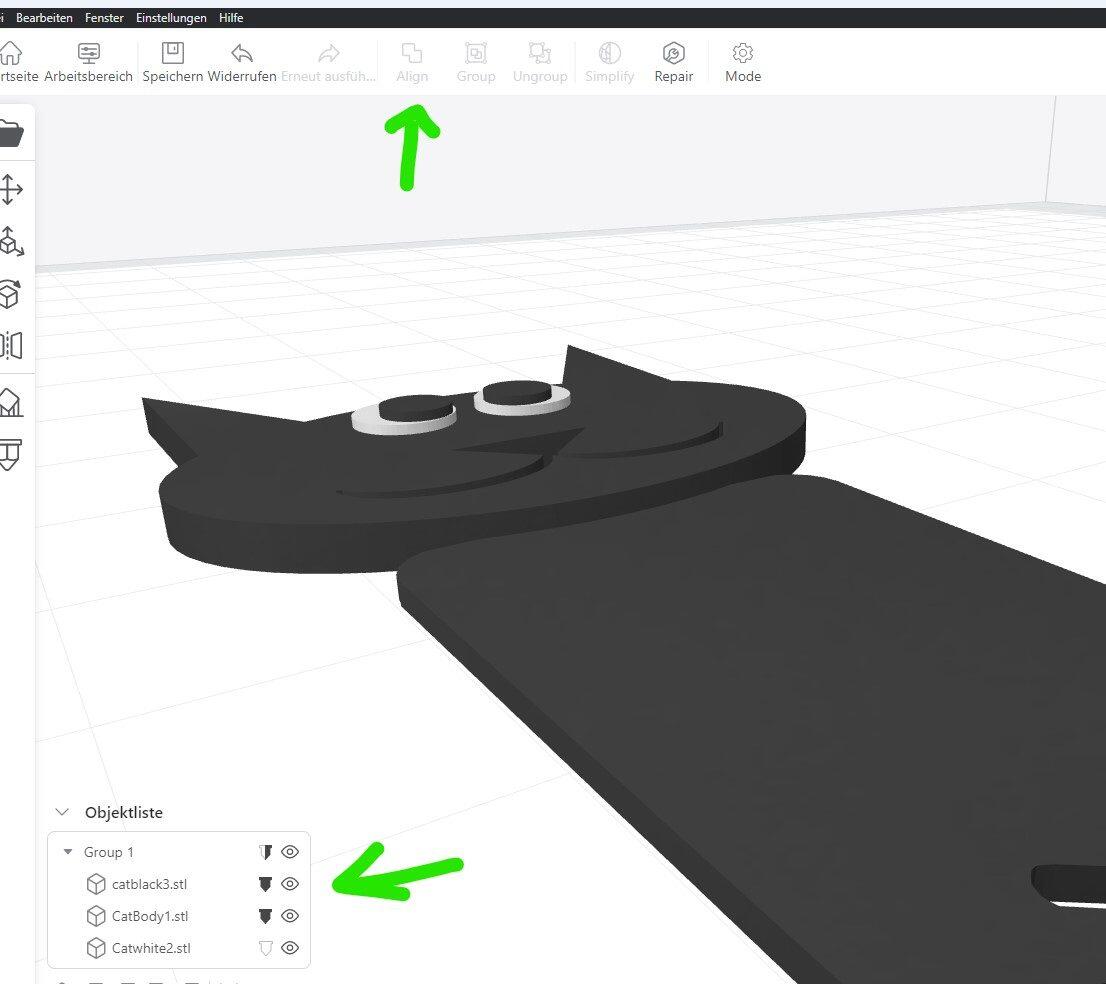Toggle visibility of Catwhite2.stl
Screen dimensions: 1106x984
coord(290,948)
